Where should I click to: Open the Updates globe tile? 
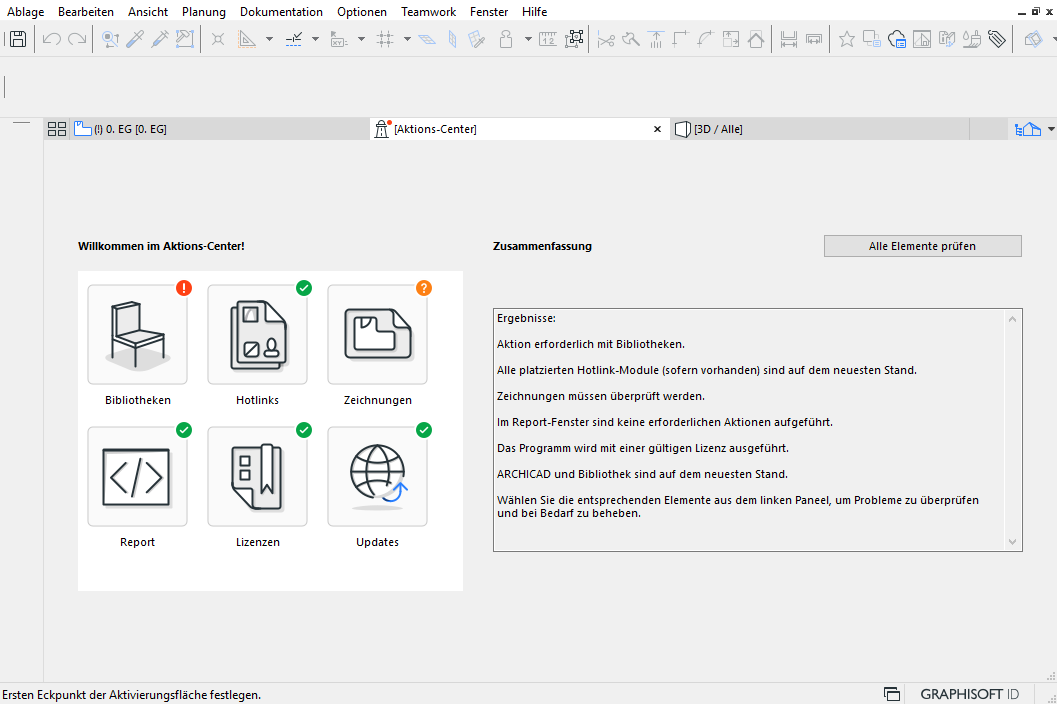click(378, 477)
